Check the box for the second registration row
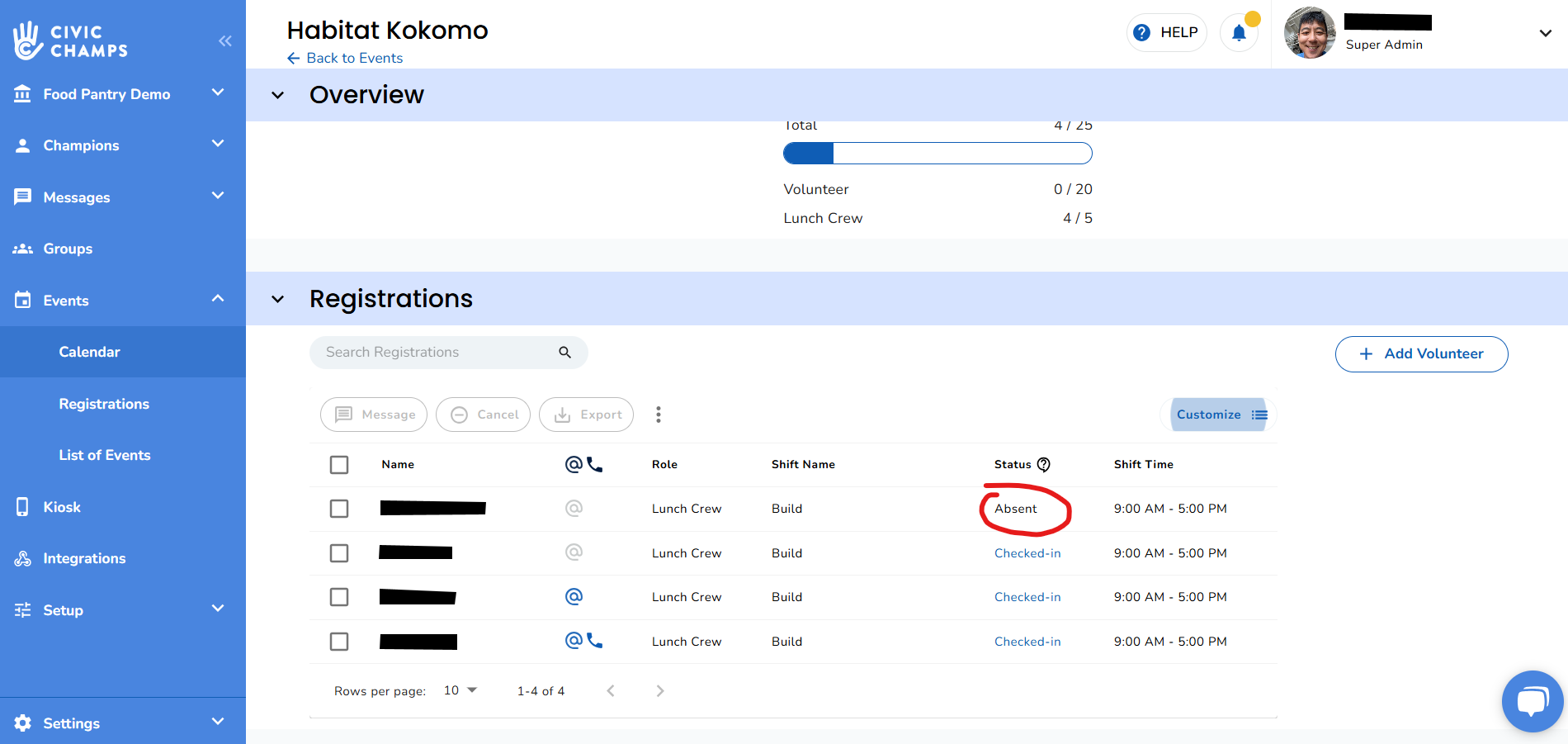Viewport: 1568px width, 744px height. (x=339, y=552)
